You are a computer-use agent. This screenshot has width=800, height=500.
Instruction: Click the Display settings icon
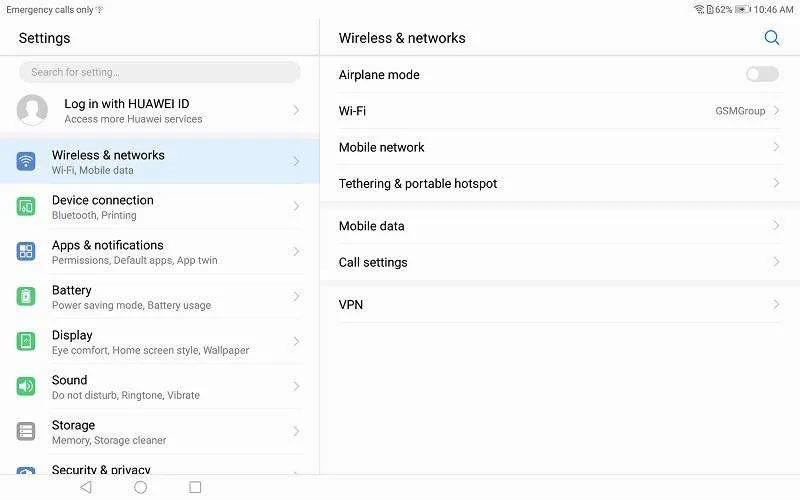[x=26, y=342]
